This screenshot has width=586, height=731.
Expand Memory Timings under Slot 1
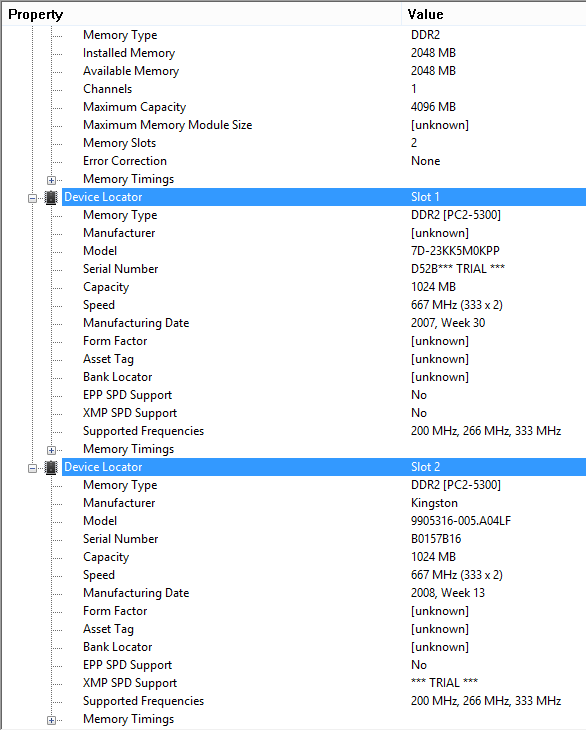click(x=51, y=450)
